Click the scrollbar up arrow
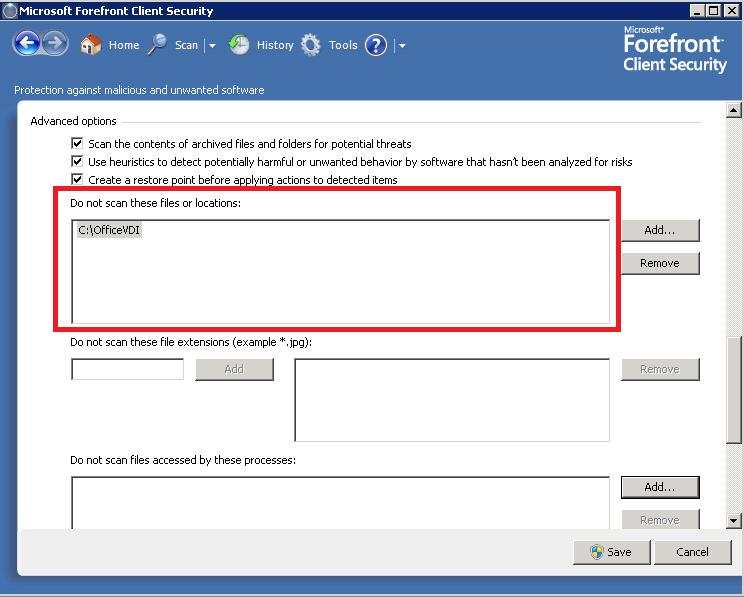The height and width of the screenshot is (597, 744). click(x=734, y=110)
